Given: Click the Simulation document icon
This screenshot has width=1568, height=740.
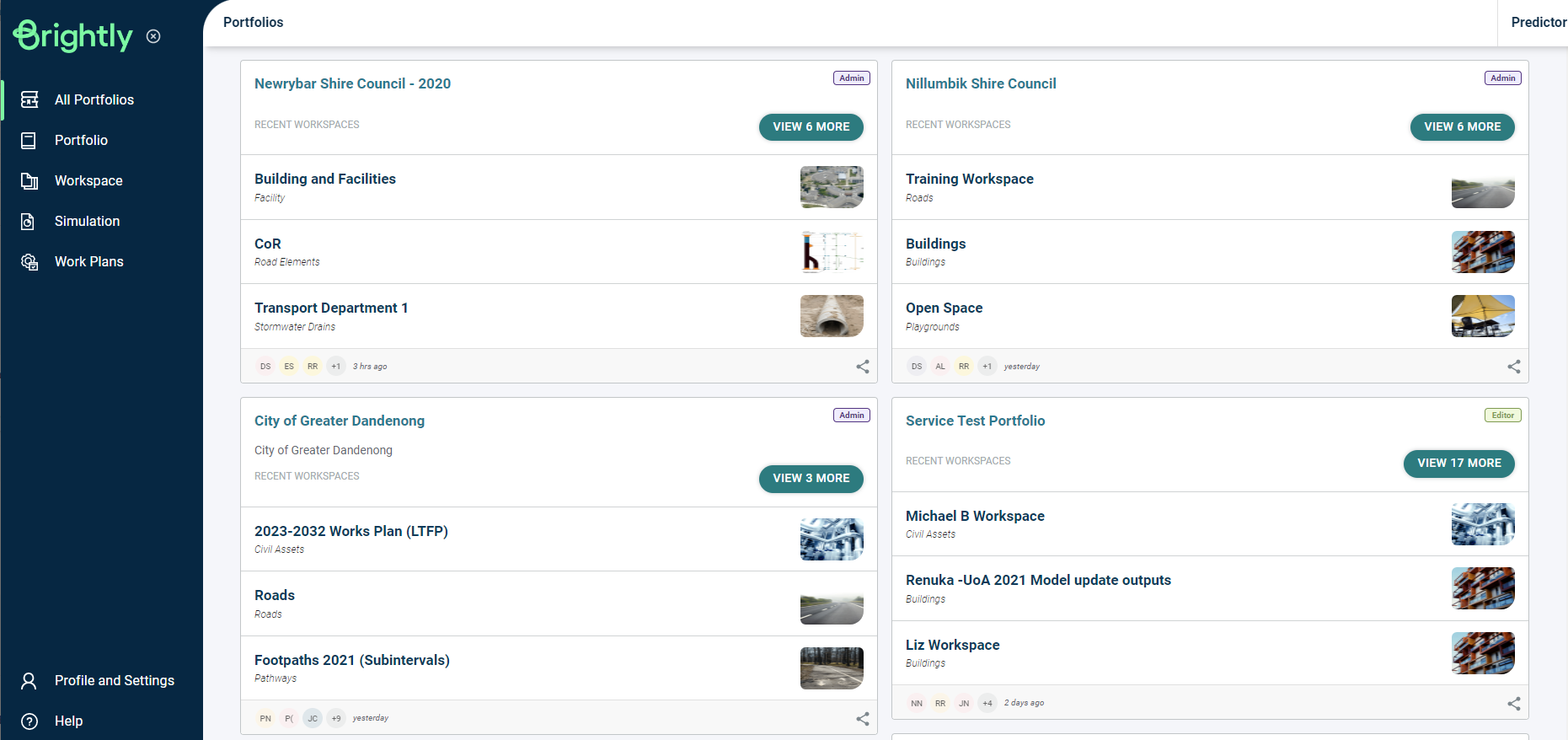Looking at the screenshot, I should click(28, 221).
